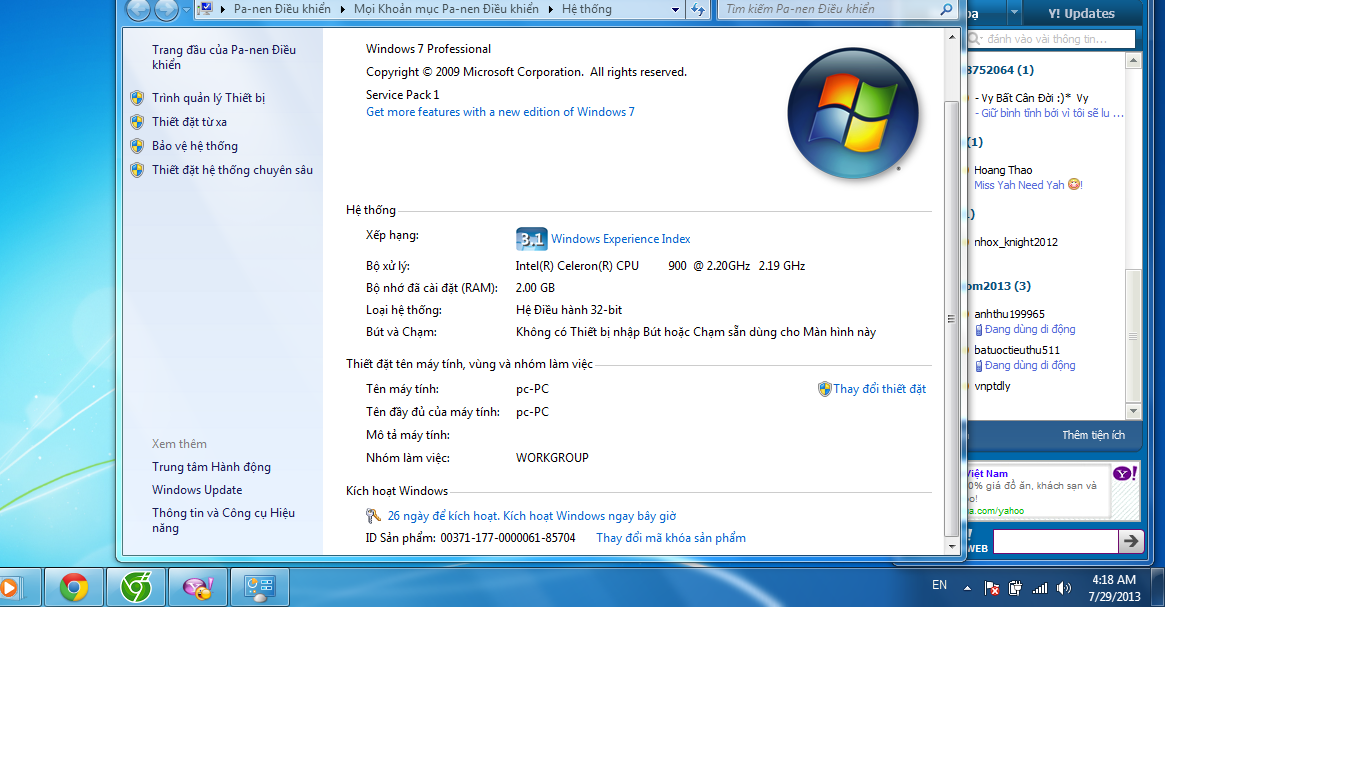Click the Yahoo web search go arrow
Screen dimensions: 1366x768
(x=1130, y=541)
